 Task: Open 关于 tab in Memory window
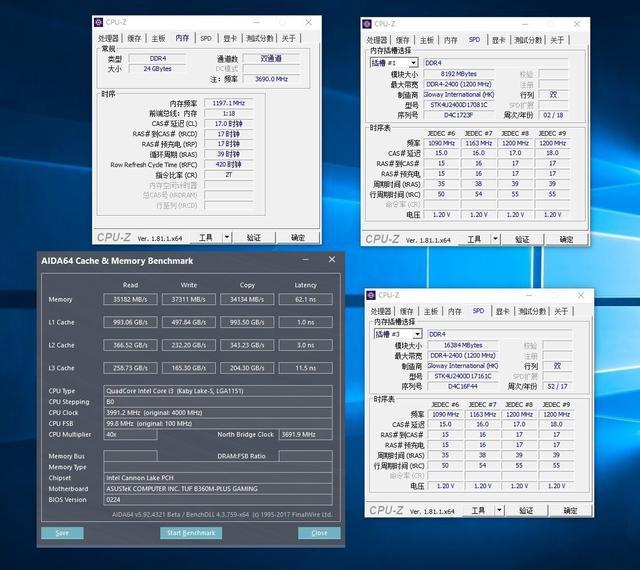point(288,38)
